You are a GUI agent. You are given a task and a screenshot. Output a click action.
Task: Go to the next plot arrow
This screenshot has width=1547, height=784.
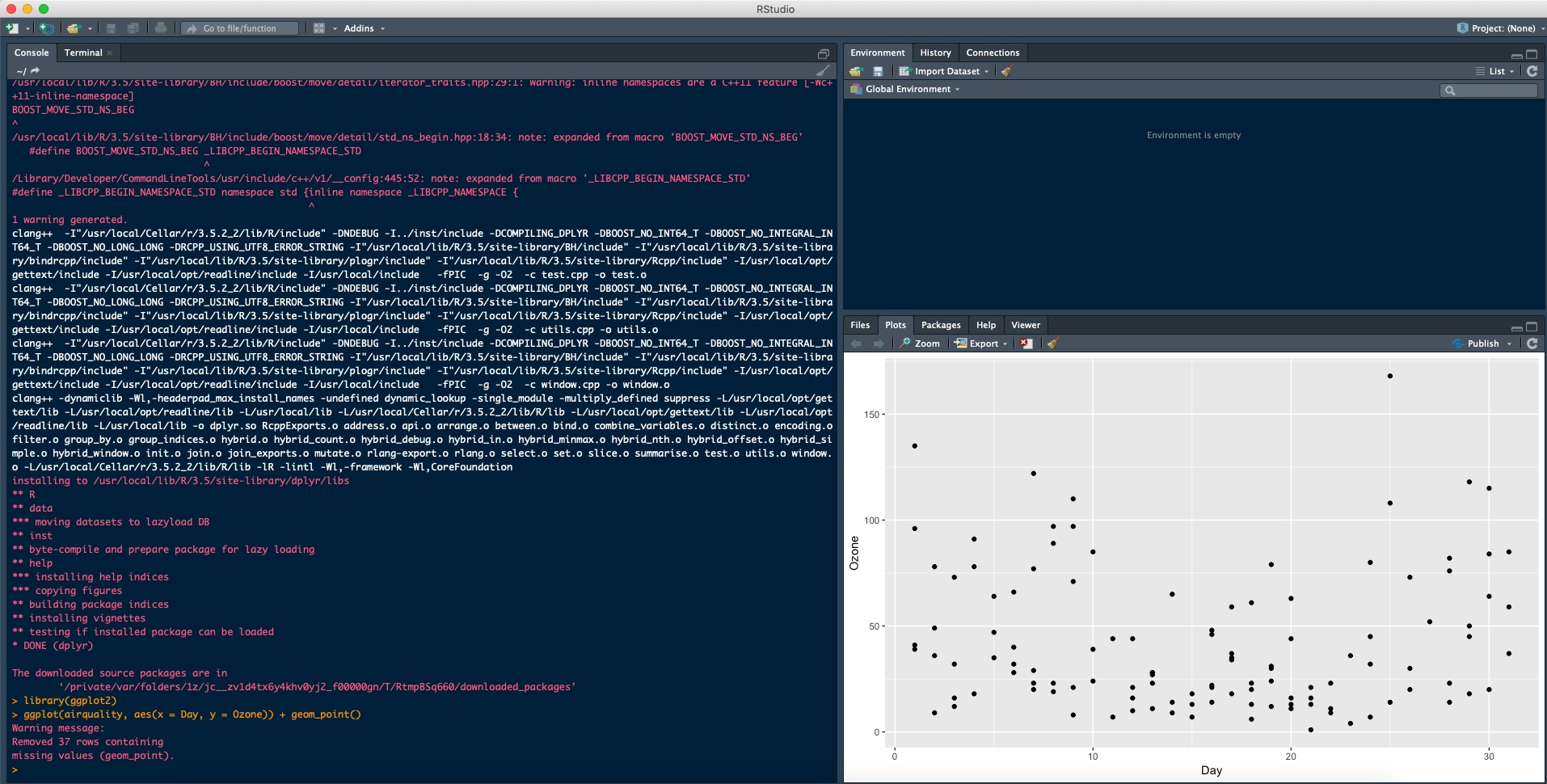point(879,344)
